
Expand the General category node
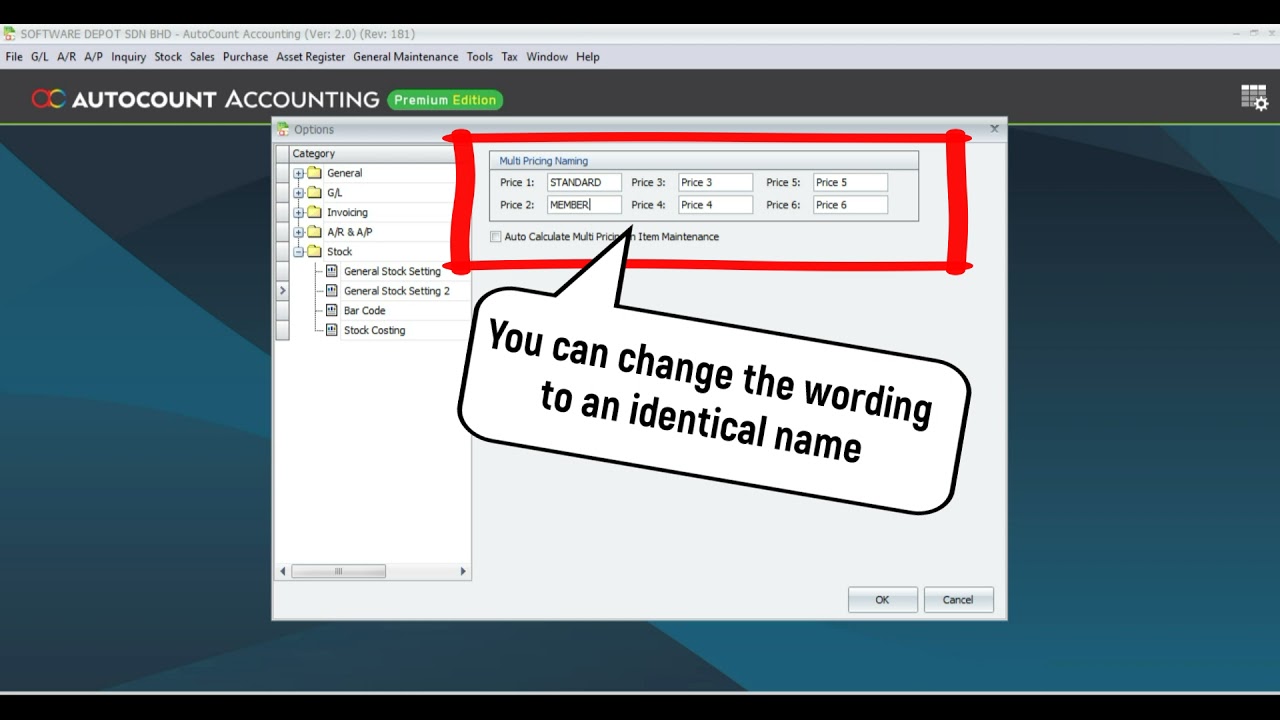tap(298, 173)
